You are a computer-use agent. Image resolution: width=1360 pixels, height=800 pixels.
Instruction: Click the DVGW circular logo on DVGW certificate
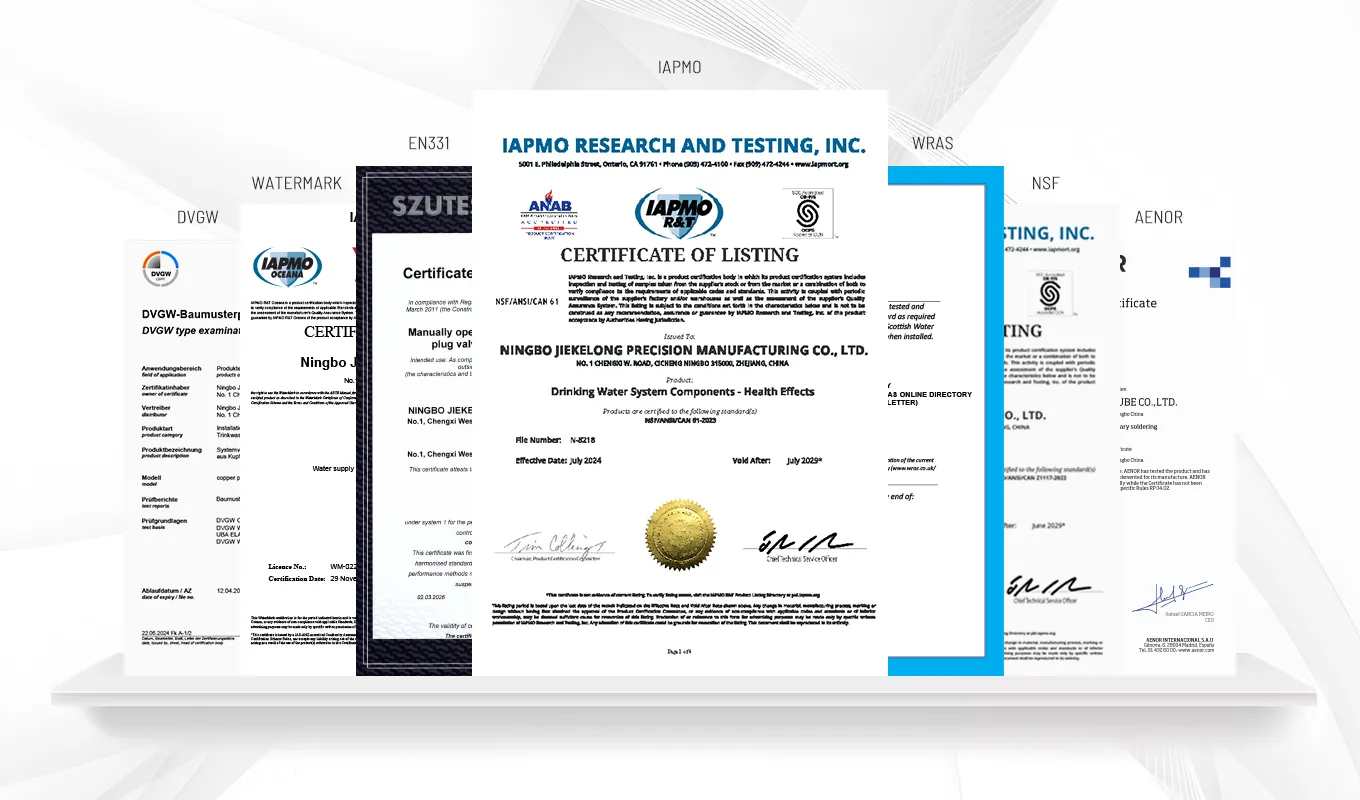point(160,267)
